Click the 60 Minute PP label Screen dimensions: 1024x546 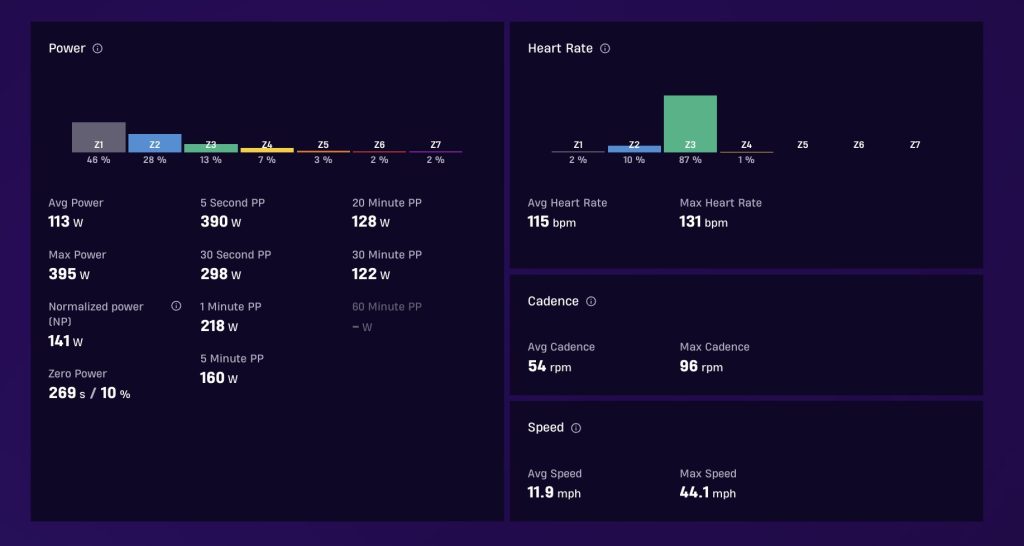point(387,306)
